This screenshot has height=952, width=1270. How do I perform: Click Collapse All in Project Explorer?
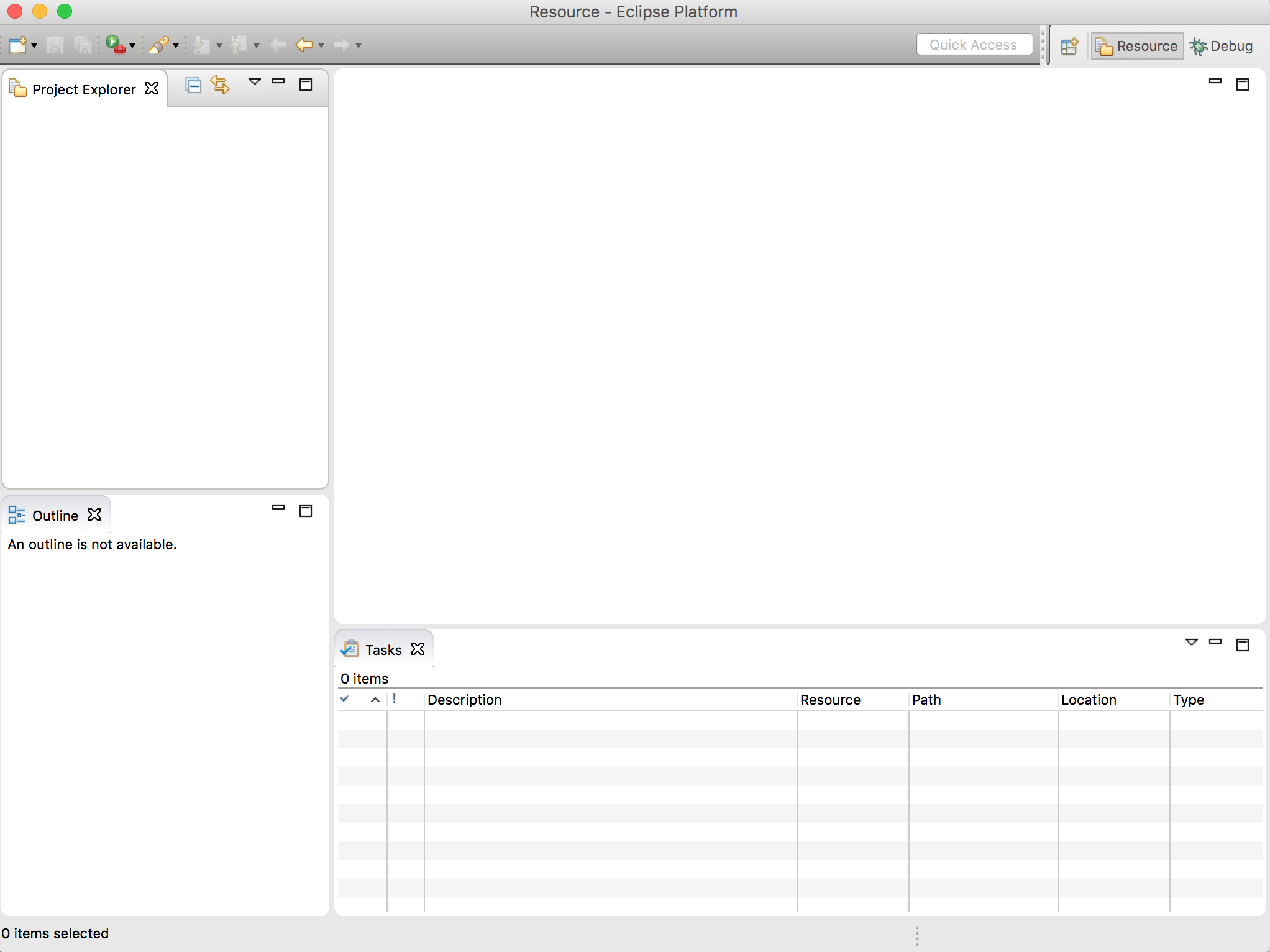(x=193, y=85)
